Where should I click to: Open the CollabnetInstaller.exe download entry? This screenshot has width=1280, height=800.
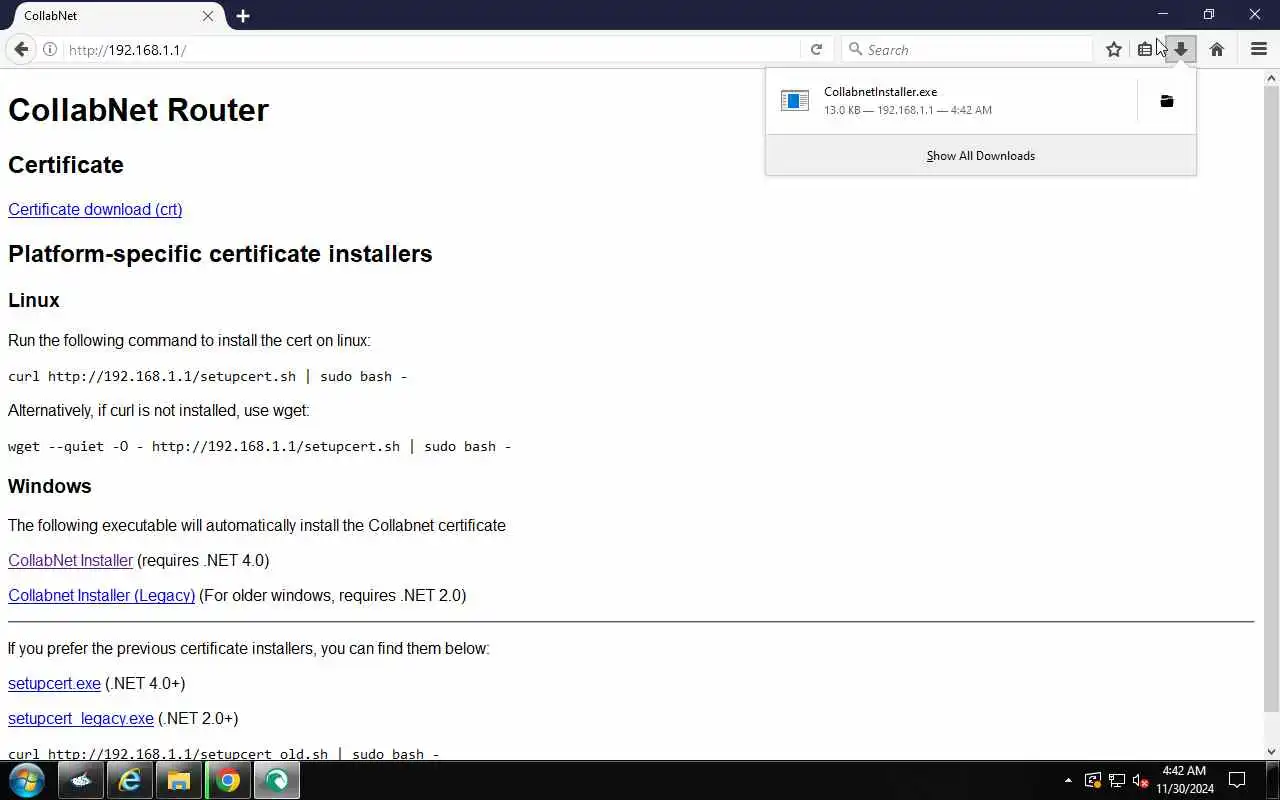[951, 101]
